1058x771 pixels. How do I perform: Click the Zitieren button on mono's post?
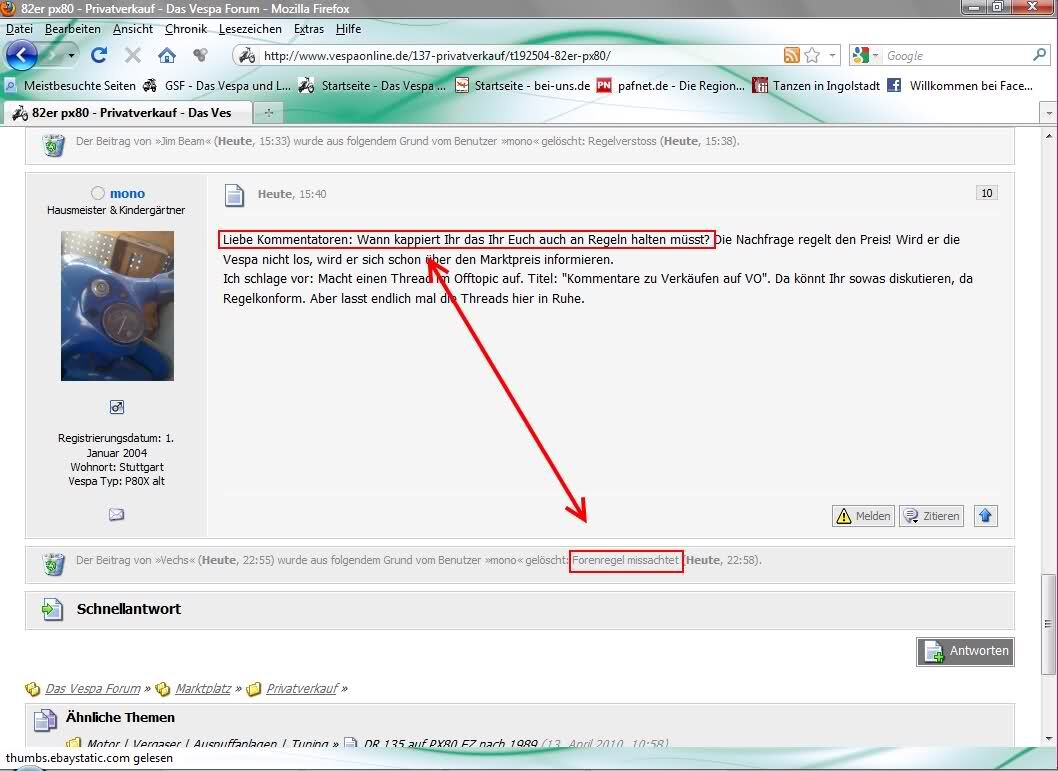click(932, 516)
